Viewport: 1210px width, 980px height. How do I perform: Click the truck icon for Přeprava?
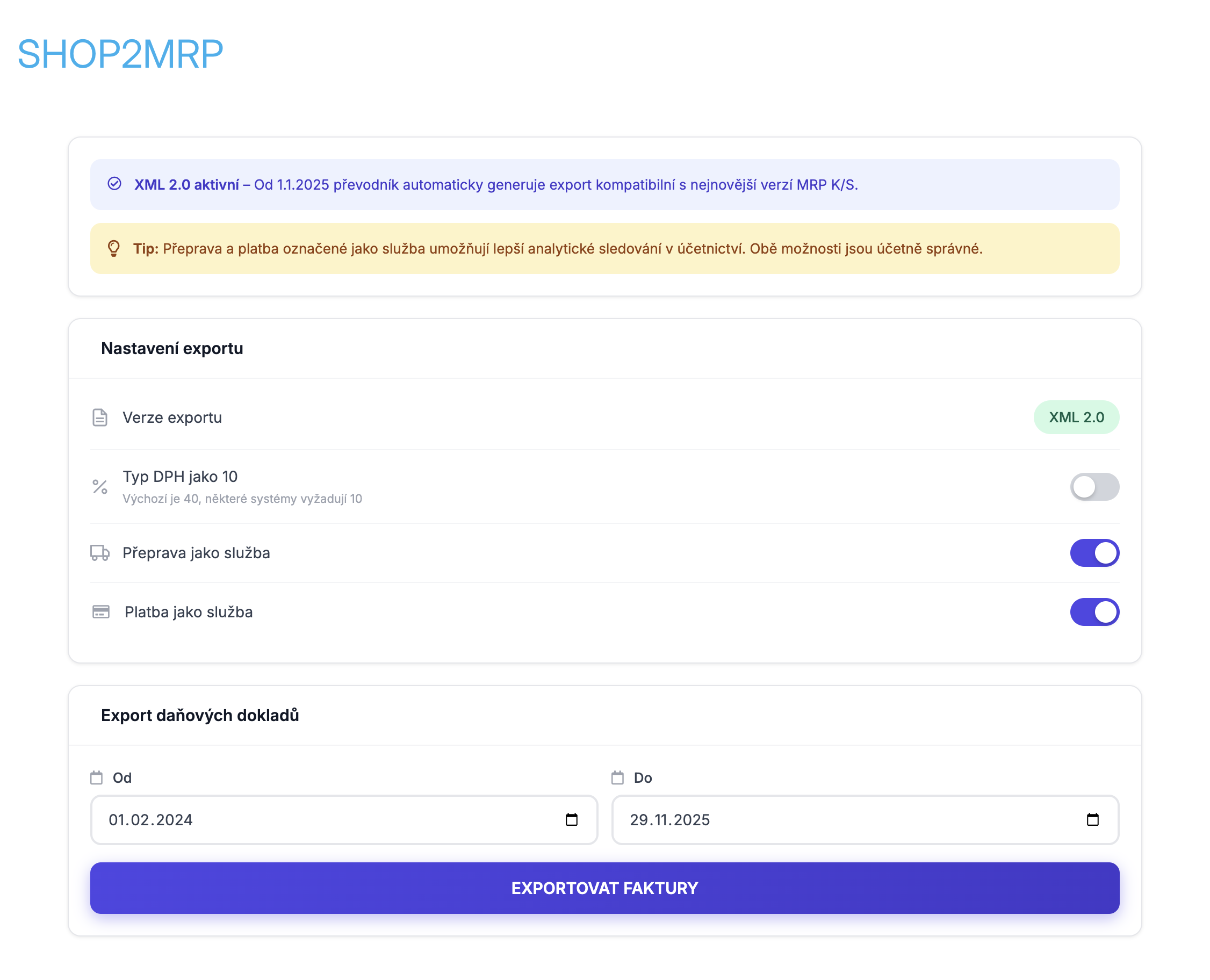[x=100, y=553]
